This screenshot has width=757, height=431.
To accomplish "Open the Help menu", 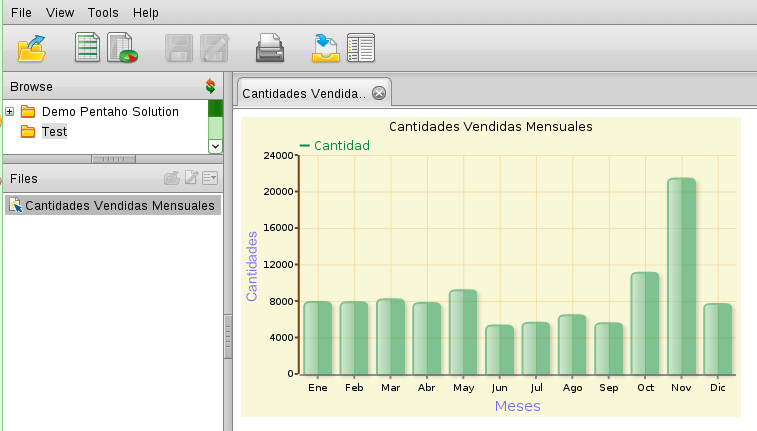I will (146, 13).
